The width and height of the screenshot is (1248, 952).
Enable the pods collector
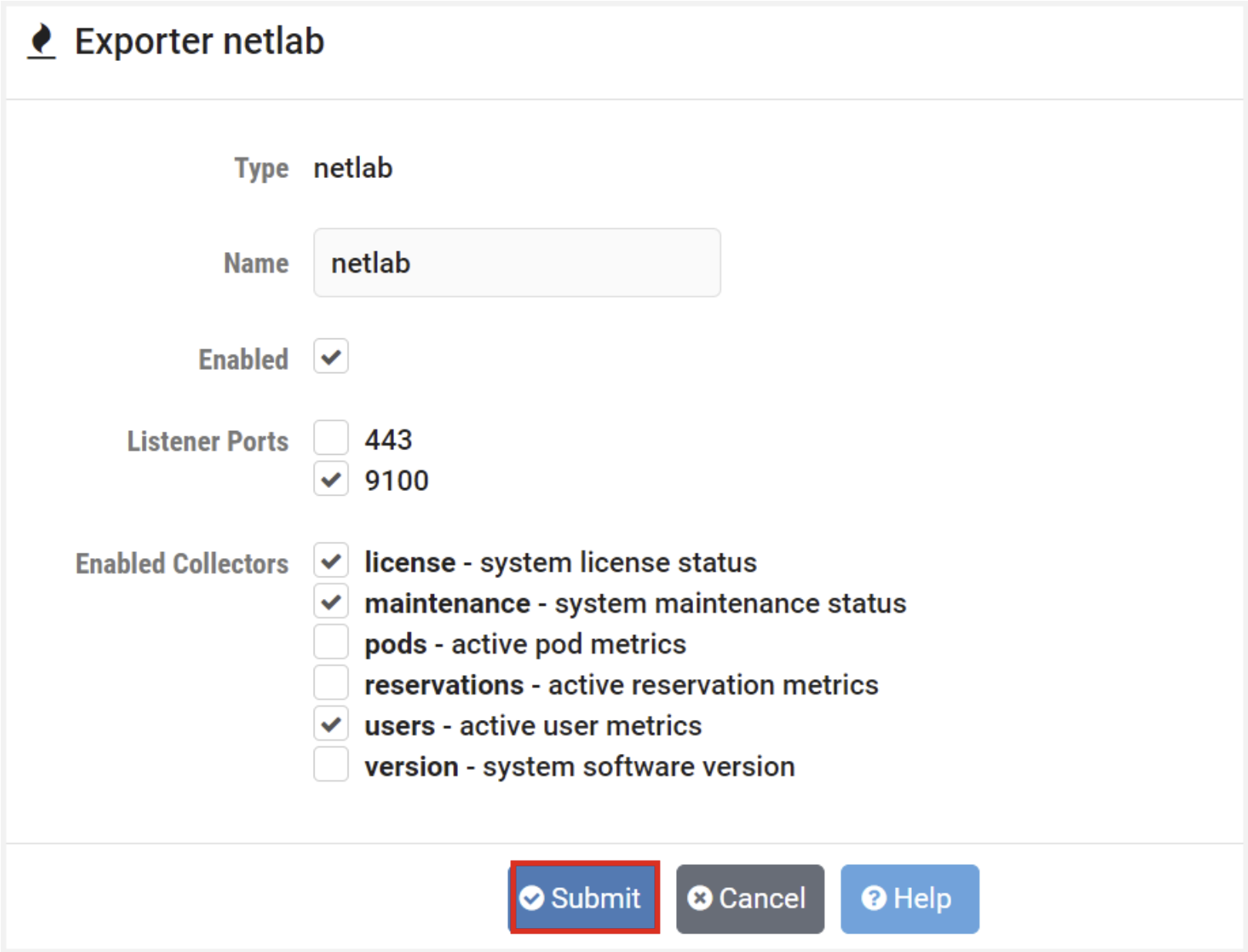coord(330,642)
